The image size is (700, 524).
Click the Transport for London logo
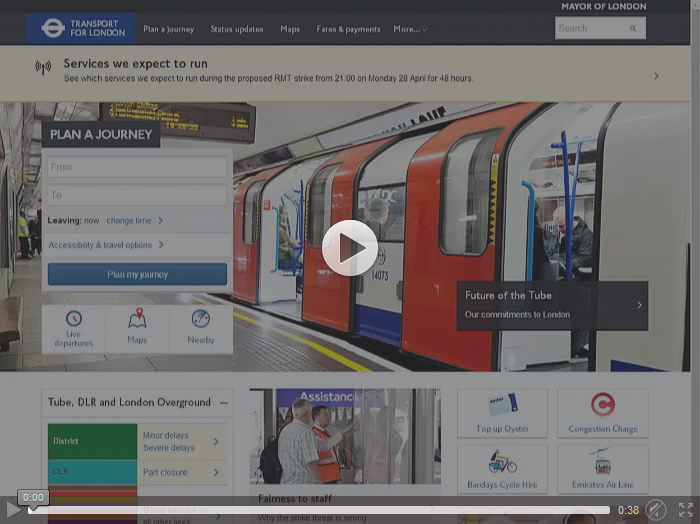point(81,28)
